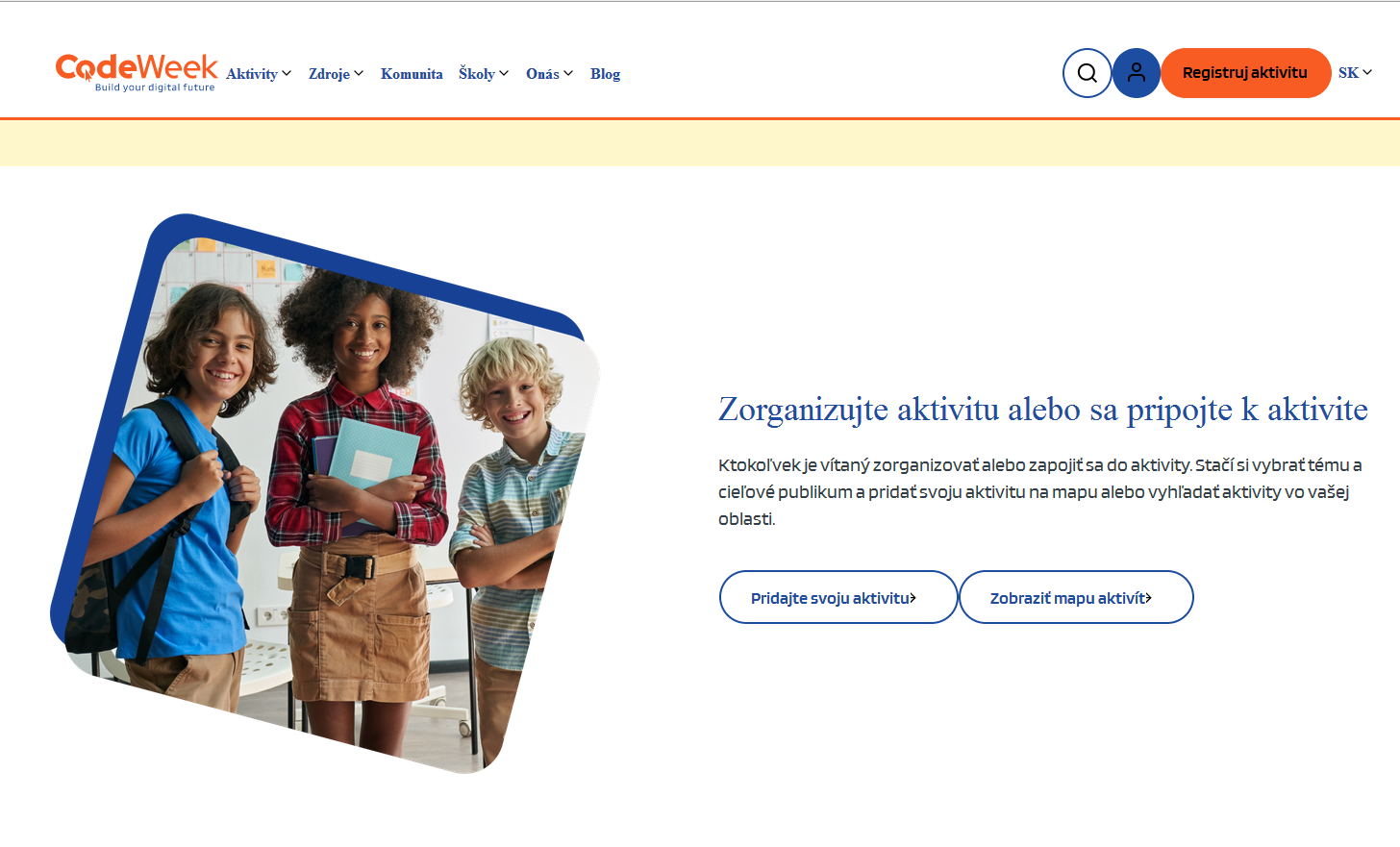Click the photo of three children
The image size is (1400, 847).
point(325,493)
